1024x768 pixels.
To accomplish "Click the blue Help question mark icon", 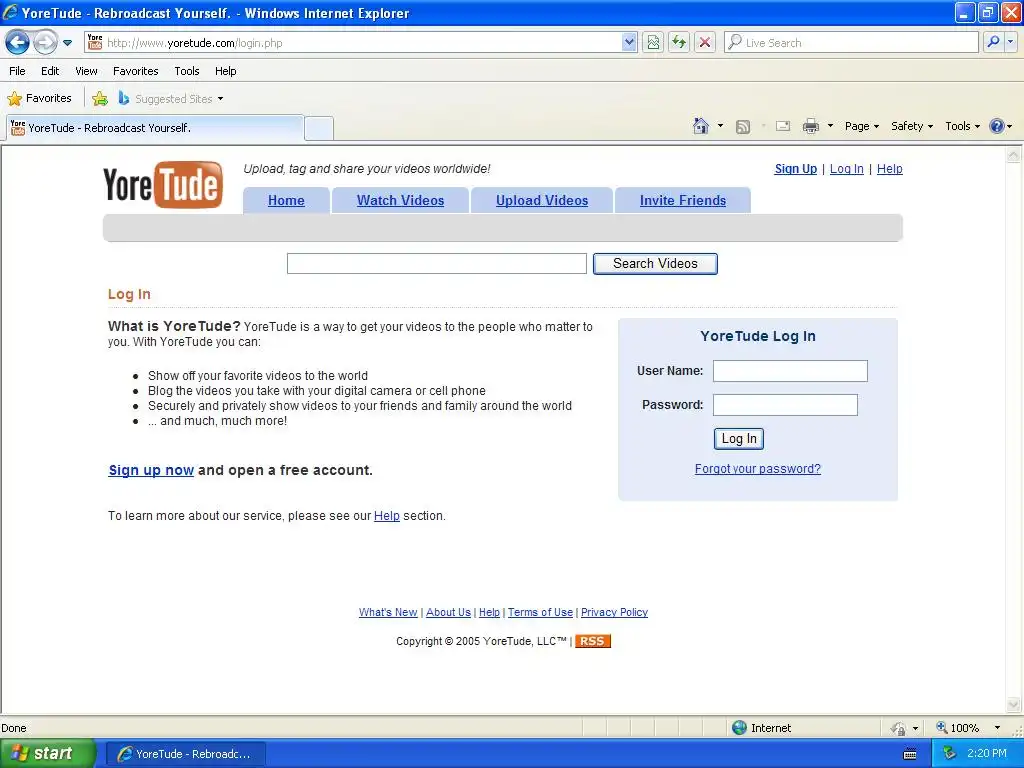I will point(997,126).
